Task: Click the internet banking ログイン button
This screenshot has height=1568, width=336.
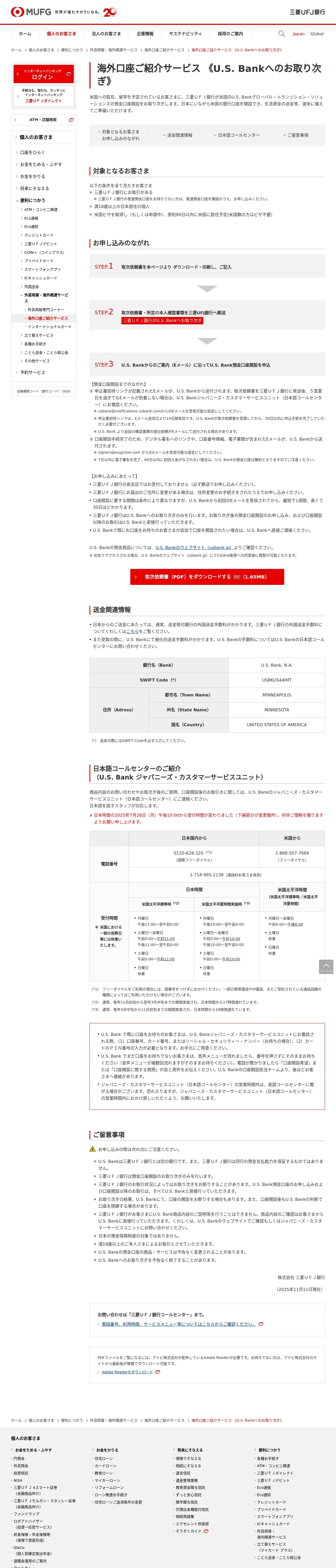Action: (x=43, y=74)
